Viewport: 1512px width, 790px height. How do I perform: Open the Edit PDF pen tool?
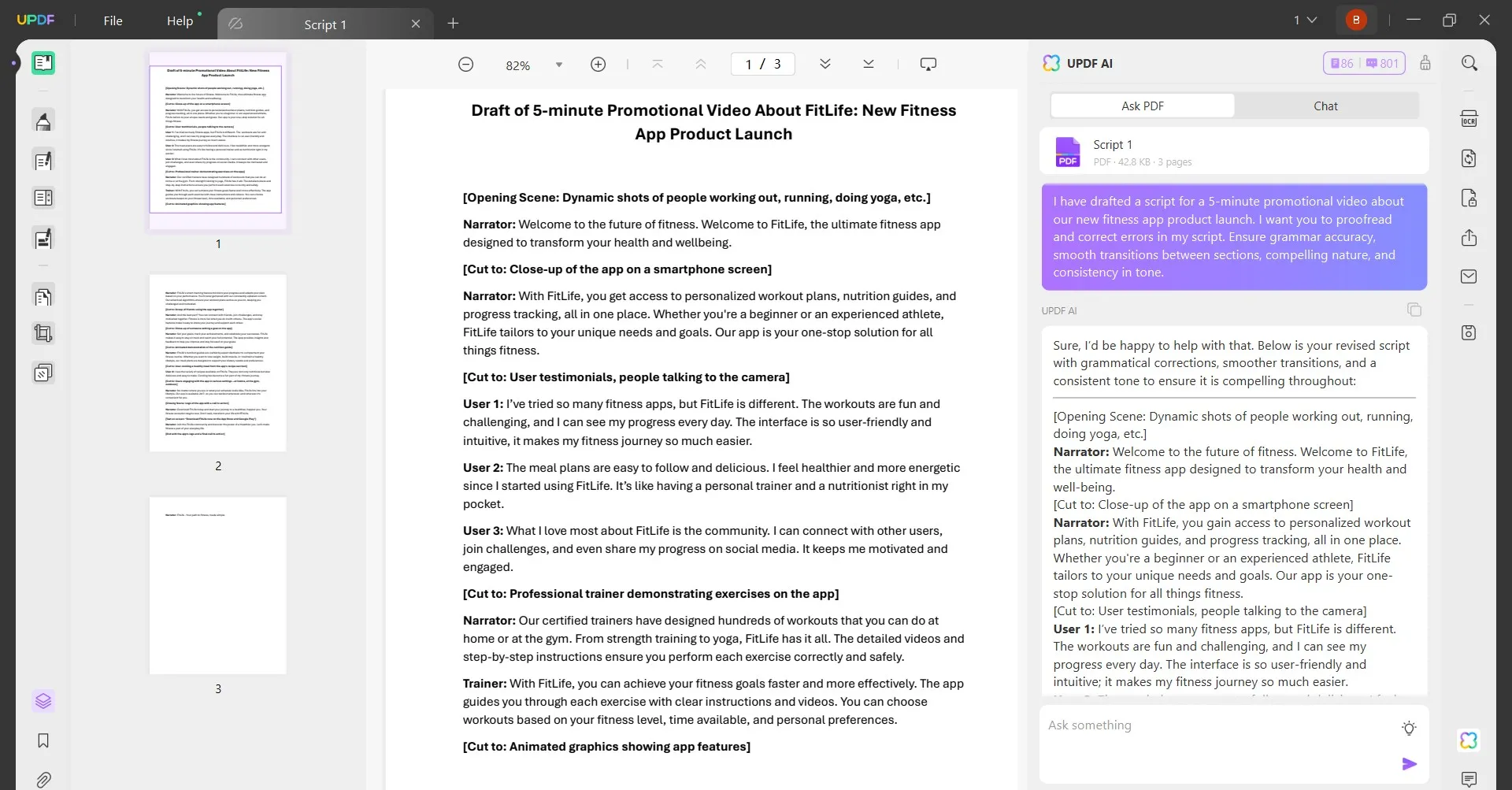pyautogui.click(x=43, y=161)
